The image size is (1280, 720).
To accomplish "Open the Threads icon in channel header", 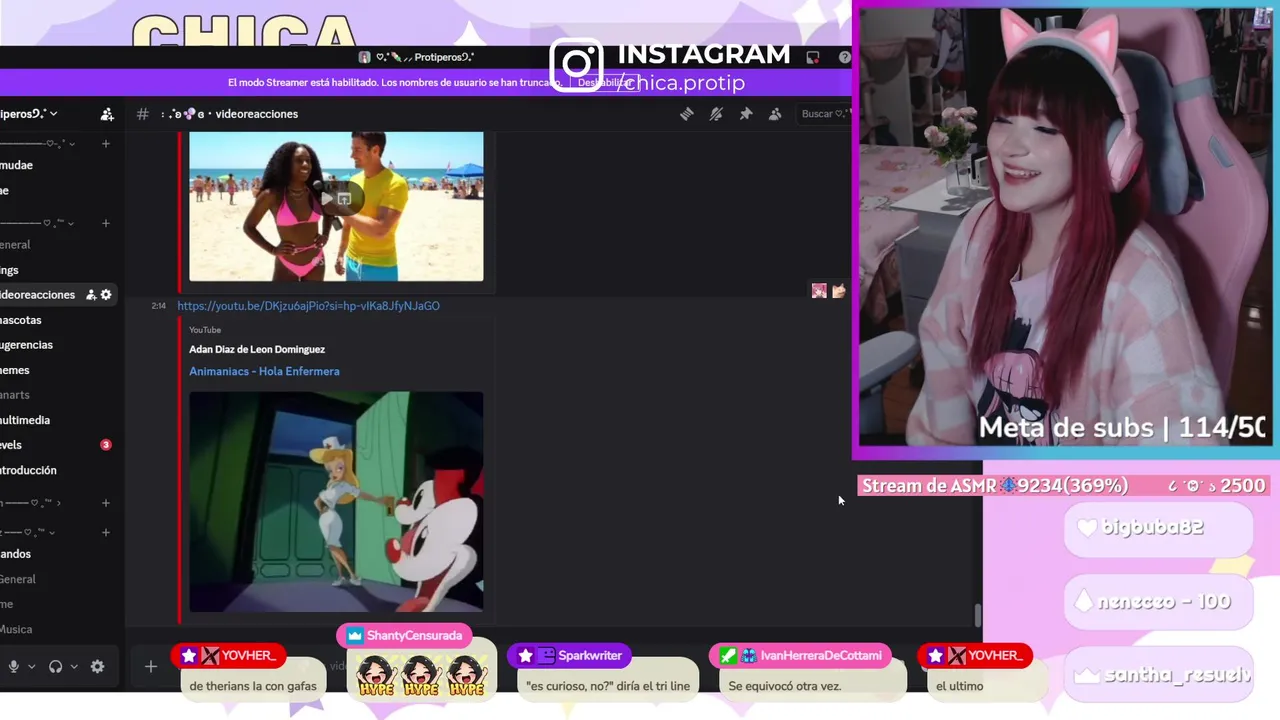I will click(x=687, y=114).
